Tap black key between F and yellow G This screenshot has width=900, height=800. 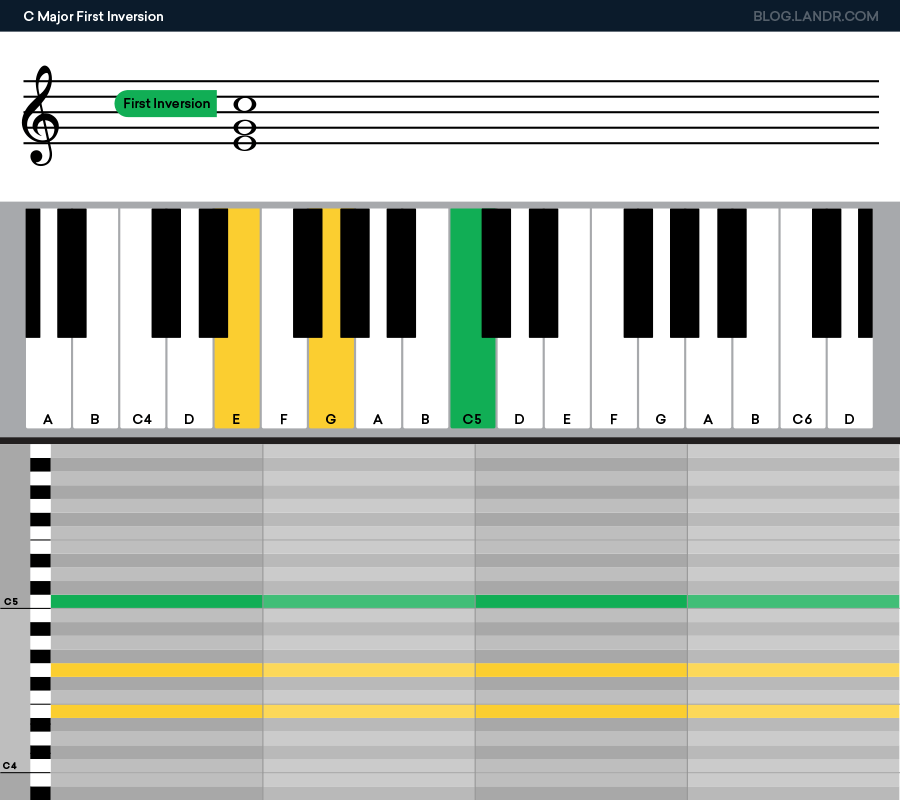308,273
